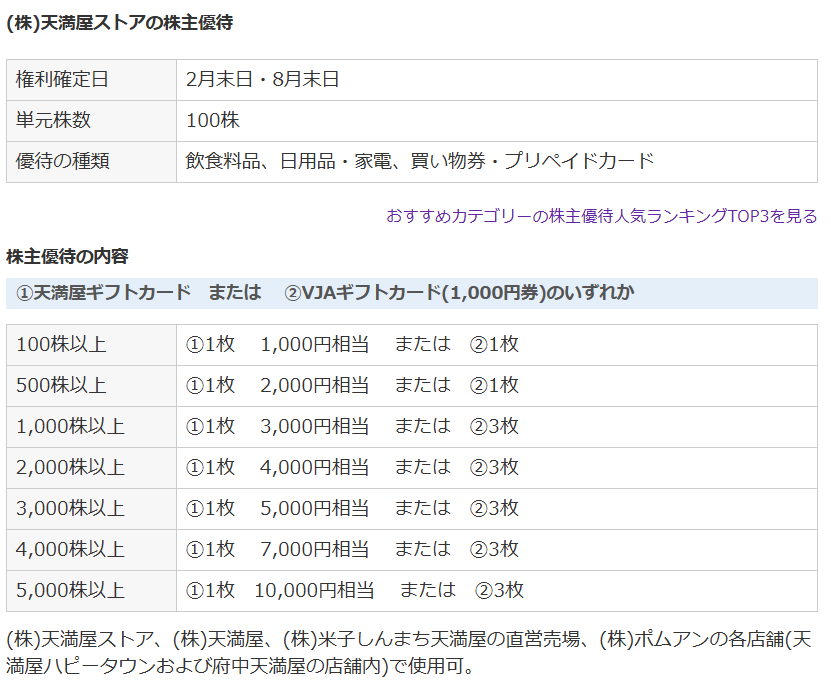This screenshot has width=831, height=685.
Task: Click the 500株以上 row label
Action: tap(91, 385)
